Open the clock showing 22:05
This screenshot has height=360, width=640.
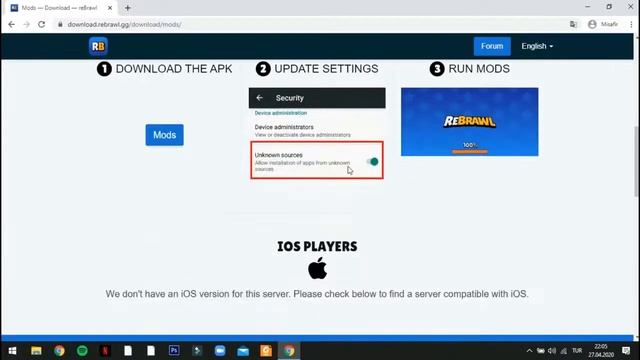coord(601,351)
